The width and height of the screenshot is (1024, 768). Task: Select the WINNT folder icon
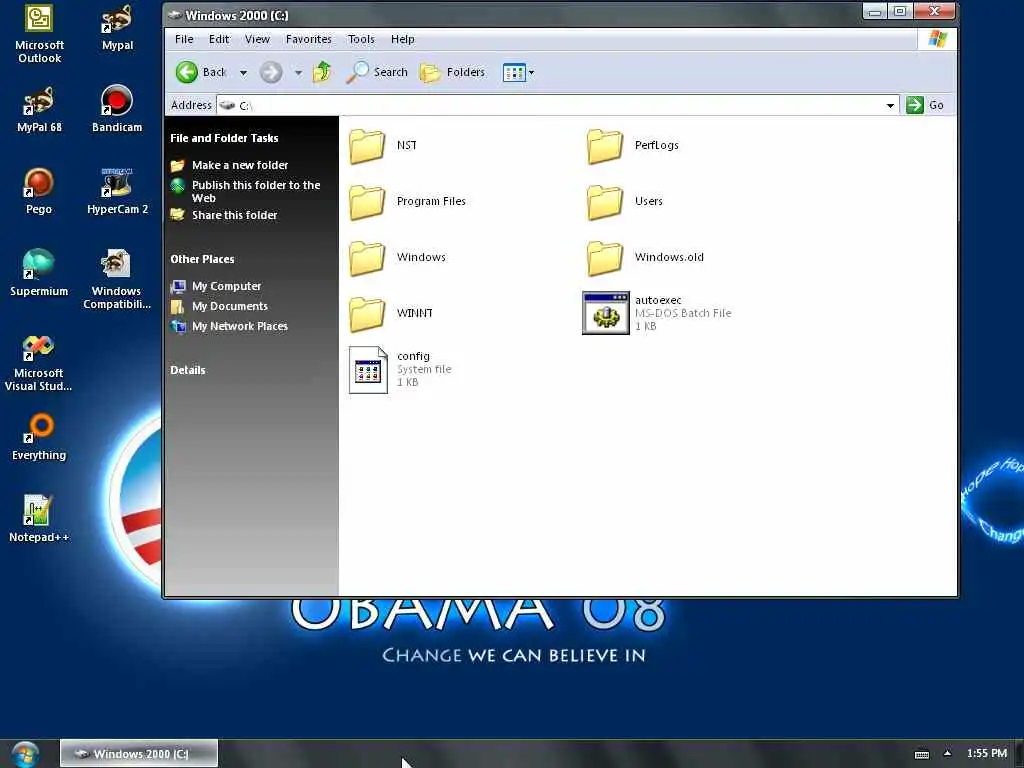(x=367, y=314)
